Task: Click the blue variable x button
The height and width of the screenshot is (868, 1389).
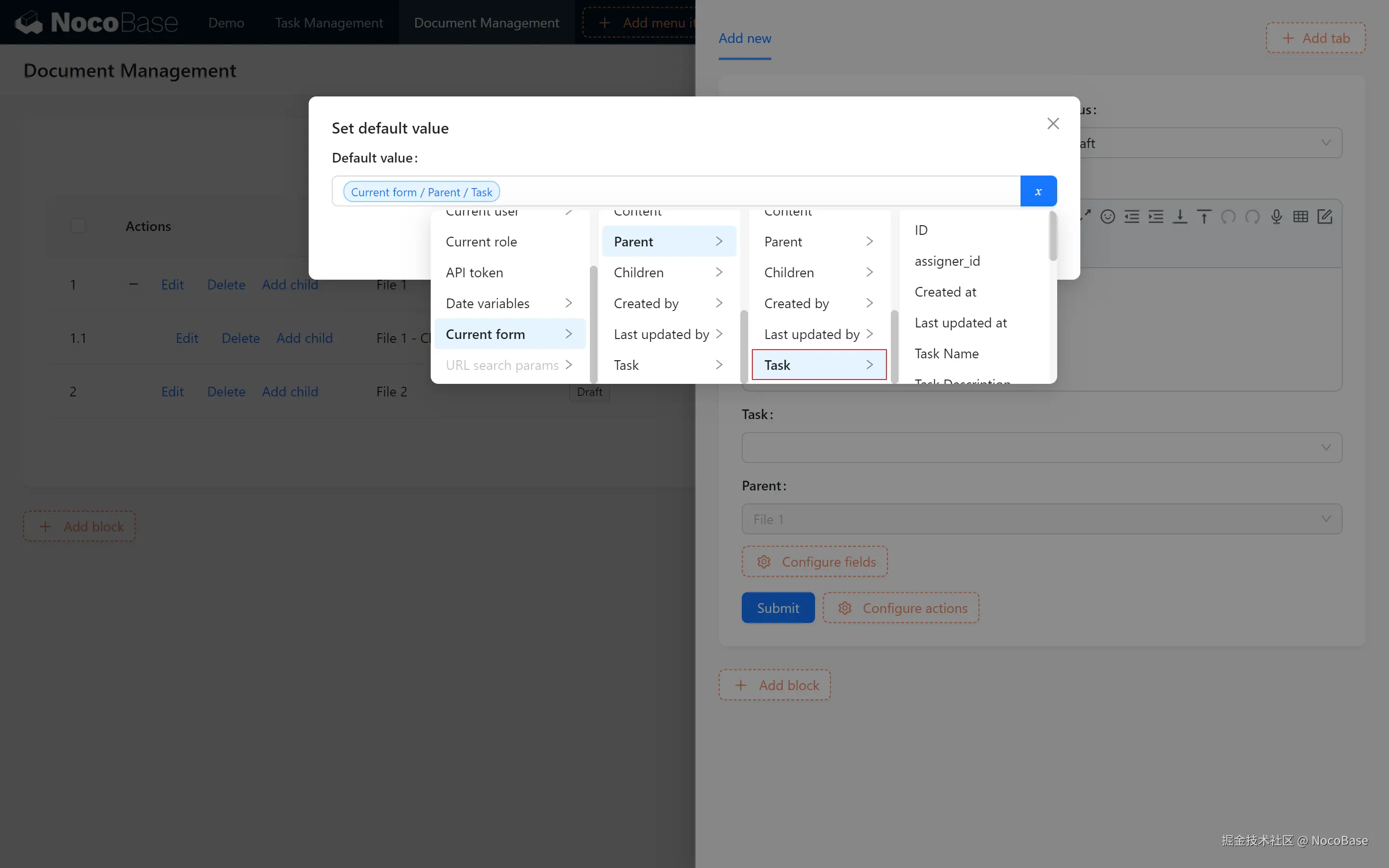Action: [1038, 191]
